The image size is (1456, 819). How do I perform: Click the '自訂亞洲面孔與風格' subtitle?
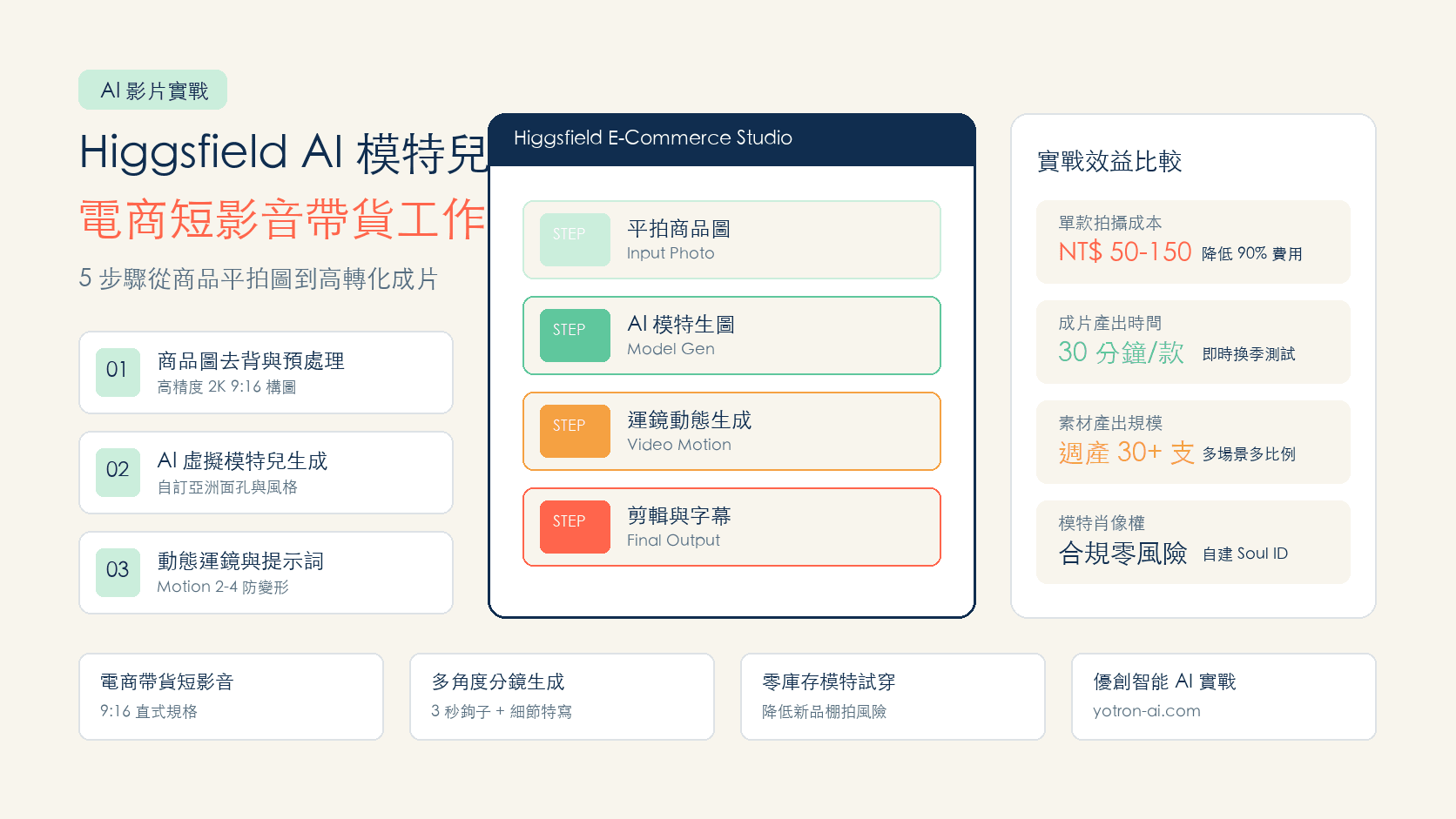[x=227, y=487]
